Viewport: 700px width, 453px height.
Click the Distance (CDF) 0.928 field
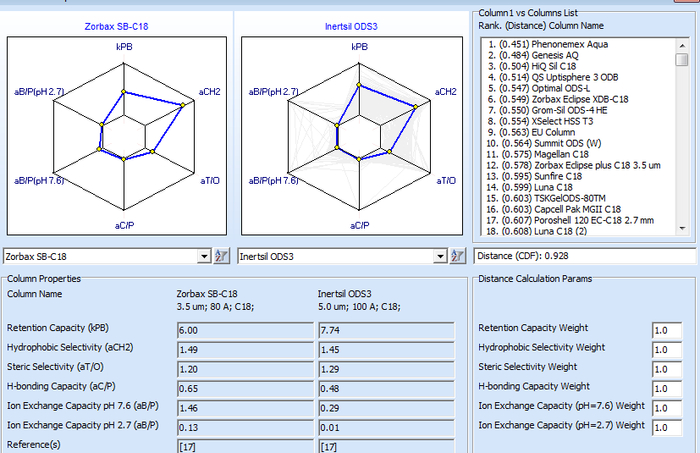point(584,256)
